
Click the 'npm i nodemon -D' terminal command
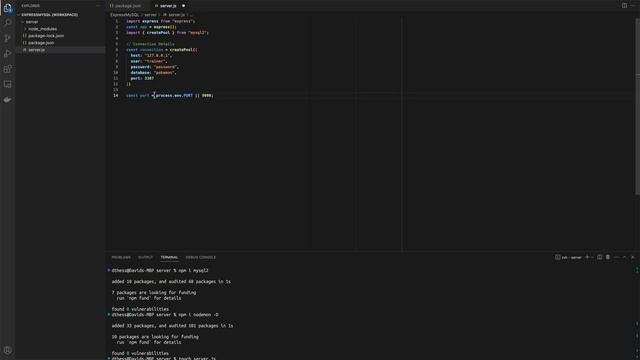[x=198, y=315]
